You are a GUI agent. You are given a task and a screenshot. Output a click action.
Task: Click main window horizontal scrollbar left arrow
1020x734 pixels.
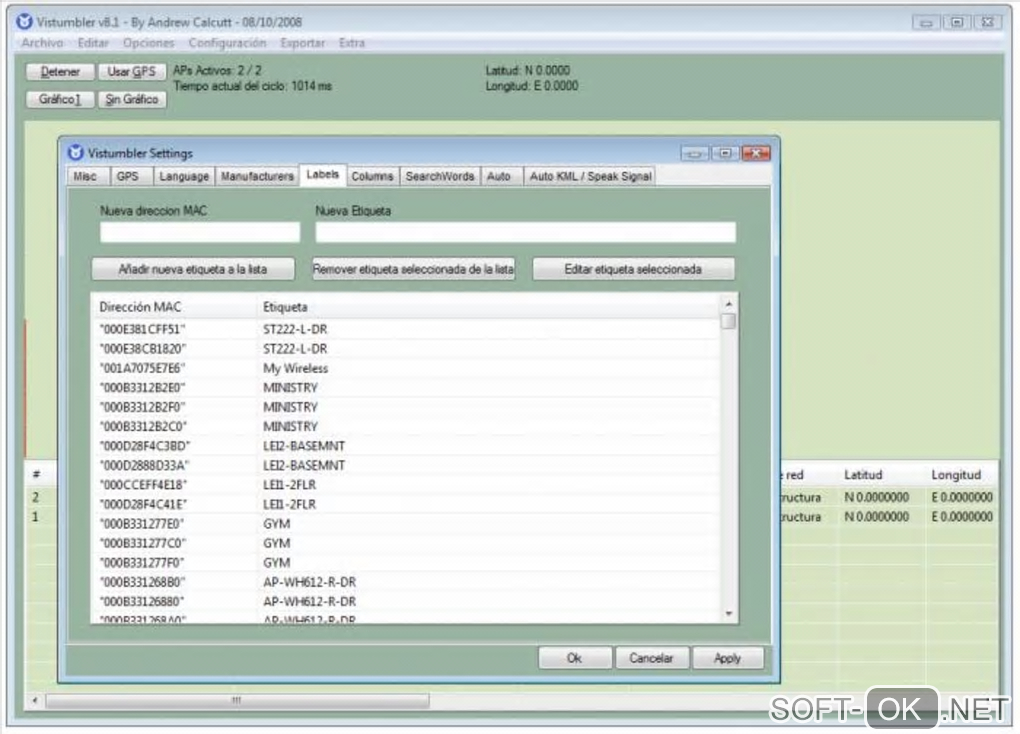(x=35, y=701)
